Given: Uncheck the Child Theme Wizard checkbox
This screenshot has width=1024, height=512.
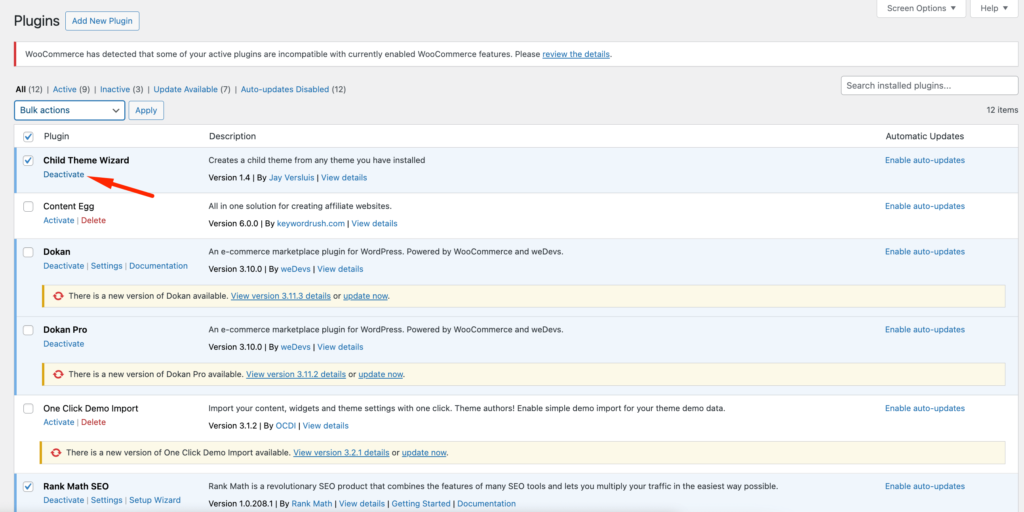Looking at the screenshot, I should click(x=28, y=160).
